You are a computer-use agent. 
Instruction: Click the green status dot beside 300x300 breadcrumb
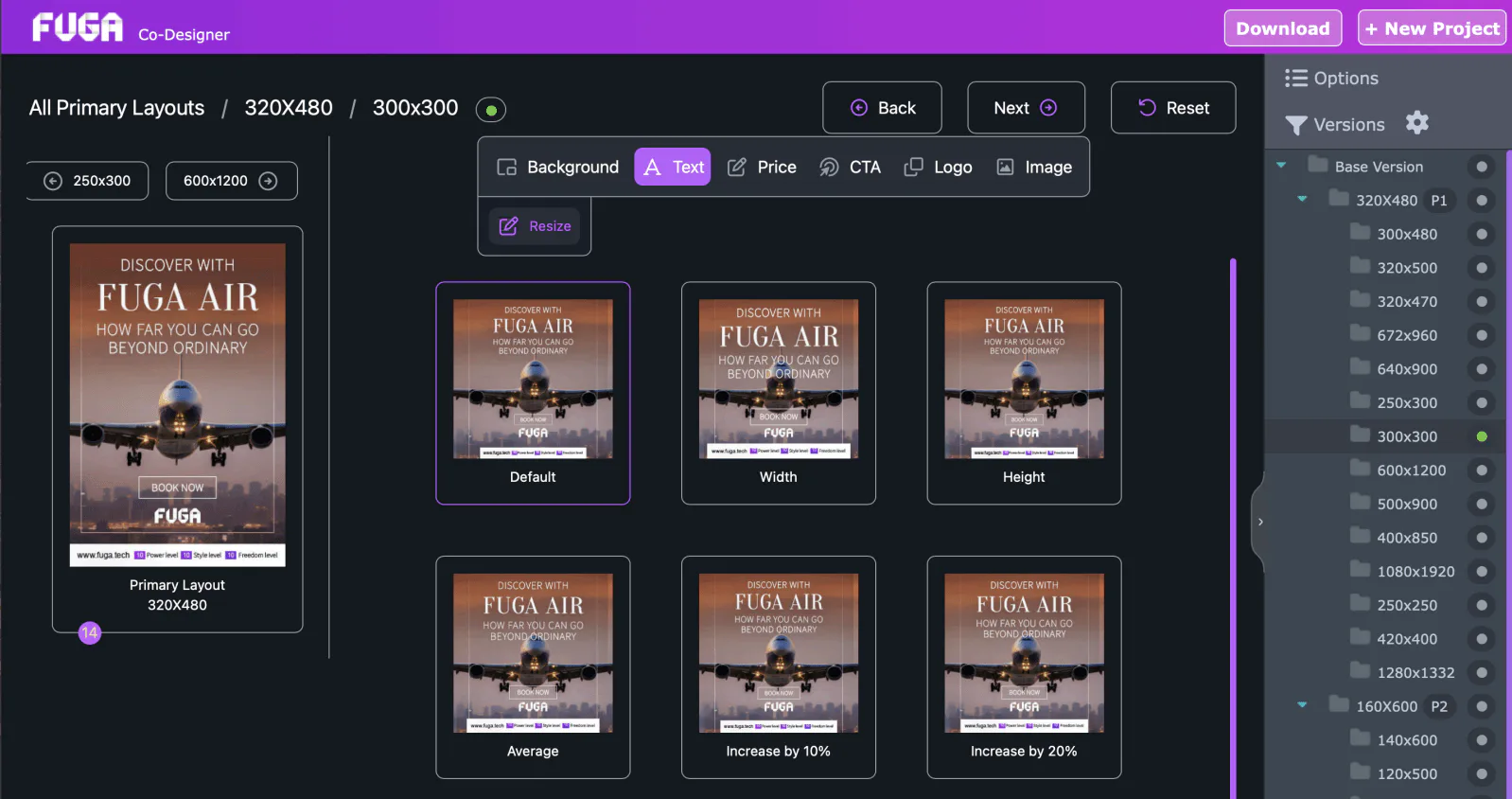[x=491, y=110]
